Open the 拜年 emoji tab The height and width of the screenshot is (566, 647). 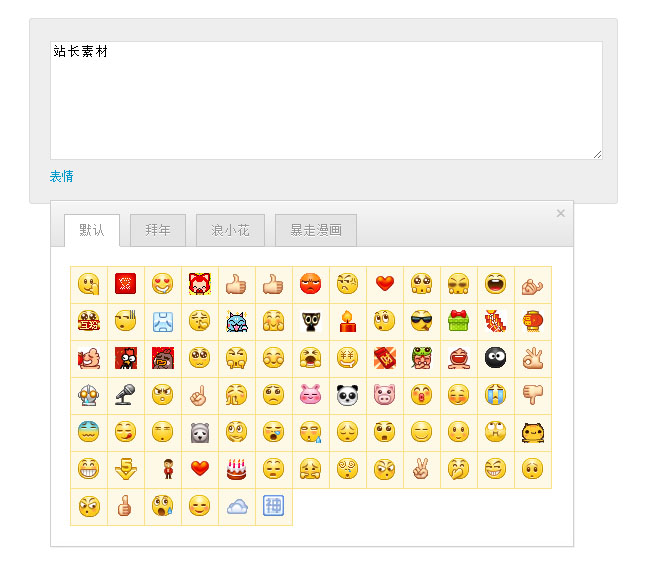158,230
